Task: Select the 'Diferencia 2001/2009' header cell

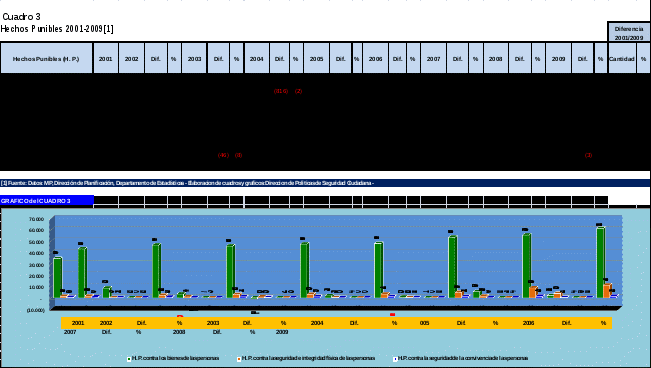Action: click(x=629, y=33)
